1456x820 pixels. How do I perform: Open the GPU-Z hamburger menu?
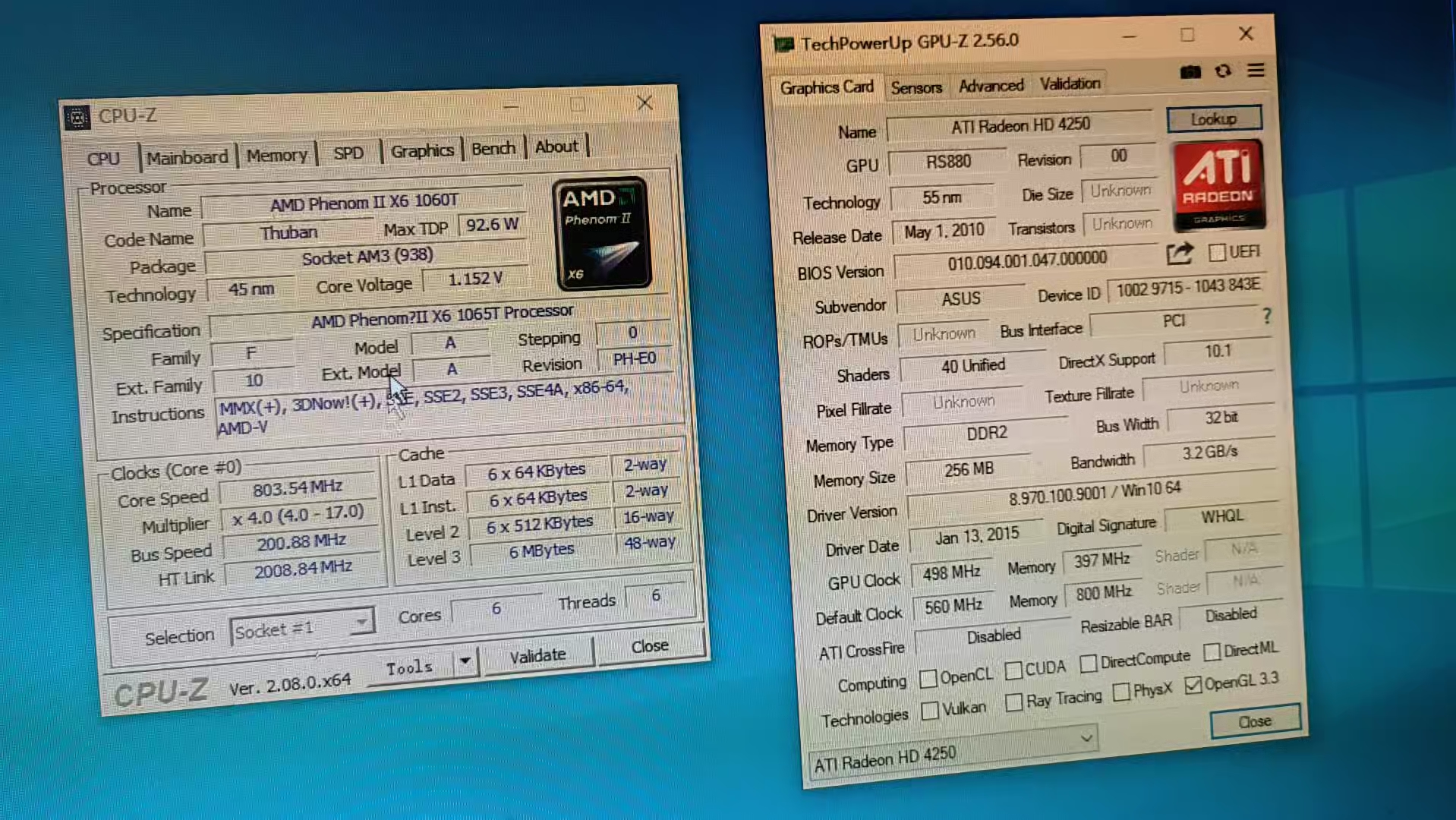1256,70
